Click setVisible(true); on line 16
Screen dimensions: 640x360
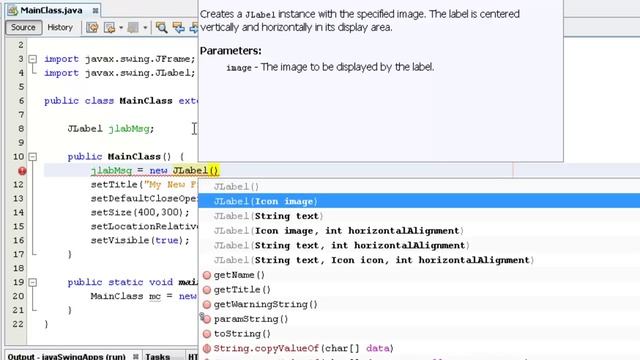(x=140, y=240)
